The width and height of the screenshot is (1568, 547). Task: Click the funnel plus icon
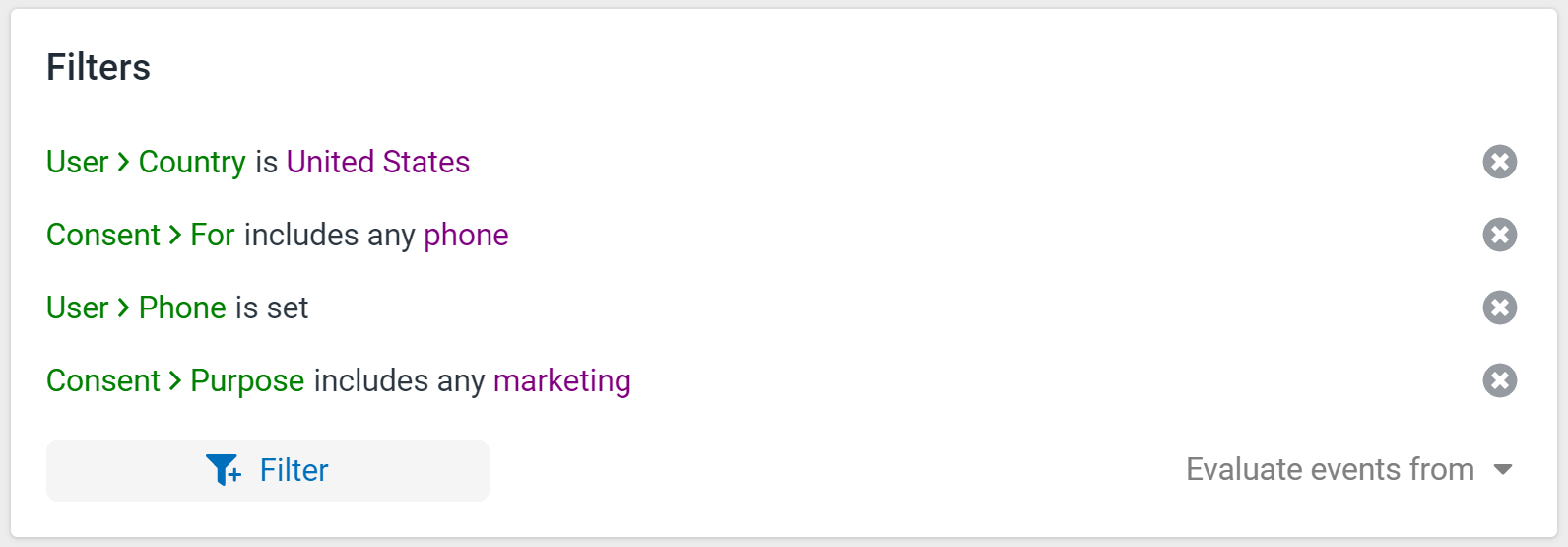(224, 470)
